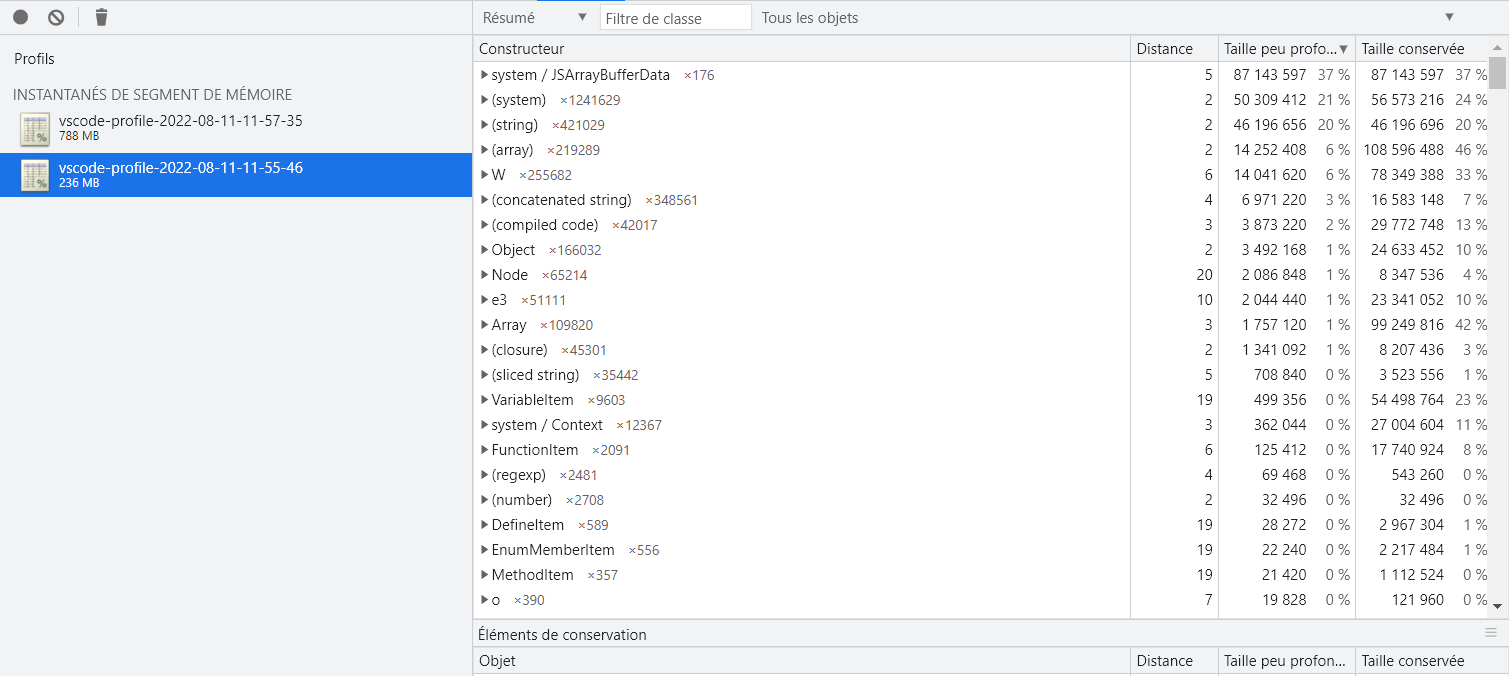Screen dimensions: 1509x676
Task: Expand the o ×390 row
Action: pos(484,600)
